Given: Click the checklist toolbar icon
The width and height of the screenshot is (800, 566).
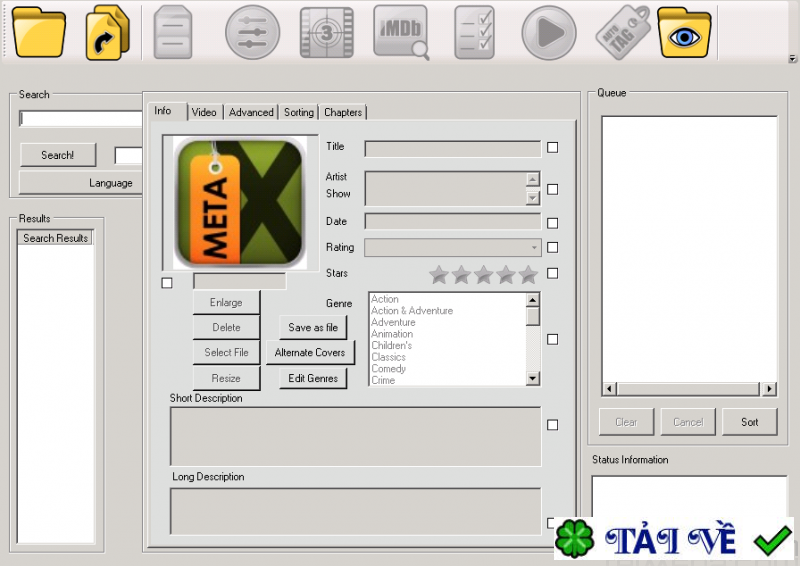Looking at the screenshot, I should [474, 32].
